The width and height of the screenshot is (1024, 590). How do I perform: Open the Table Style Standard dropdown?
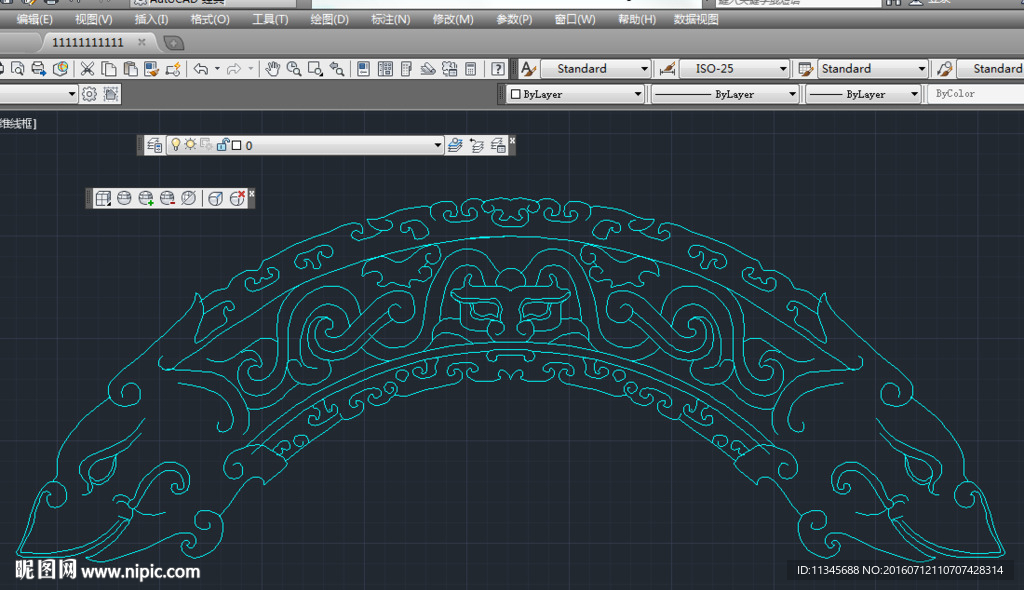click(x=872, y=69)
